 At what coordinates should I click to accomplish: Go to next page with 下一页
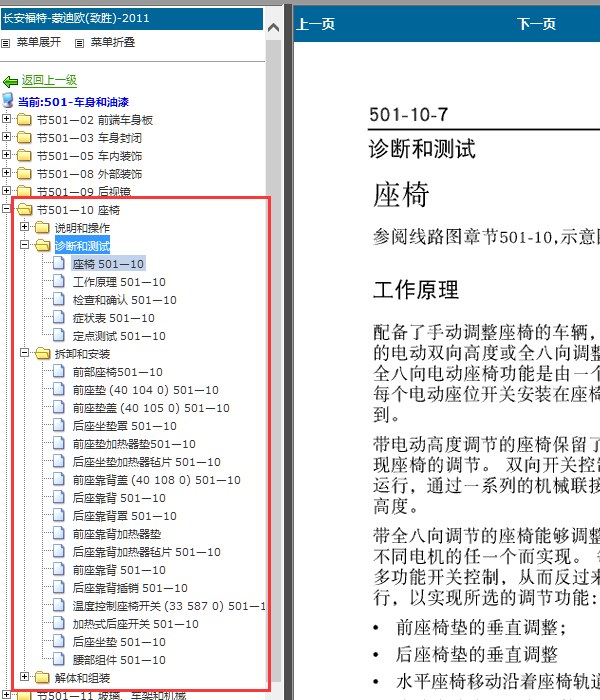(x=536, y=24)
